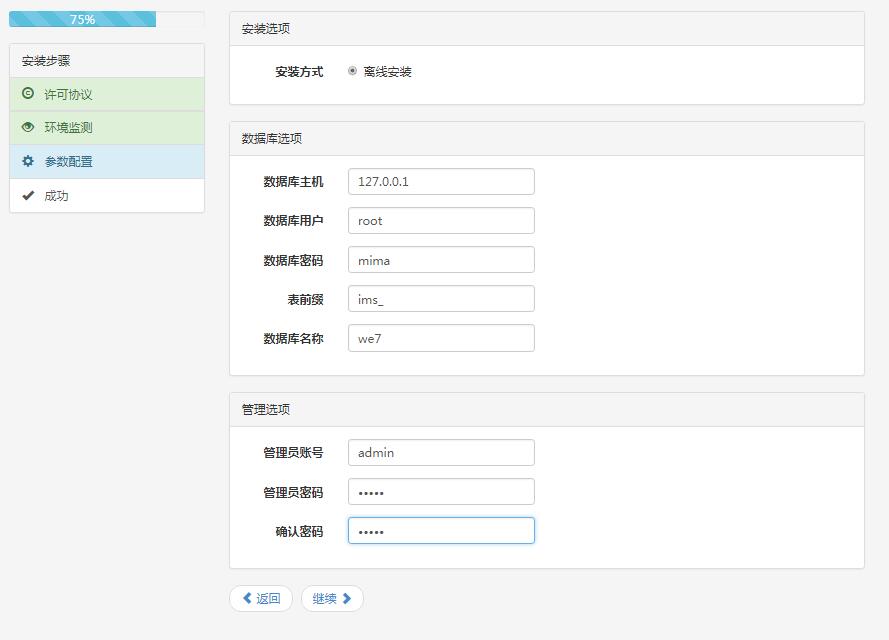This screenshot has width=889, height=640.
Task: Click the 返回 back button
Action: pos(261,598)
